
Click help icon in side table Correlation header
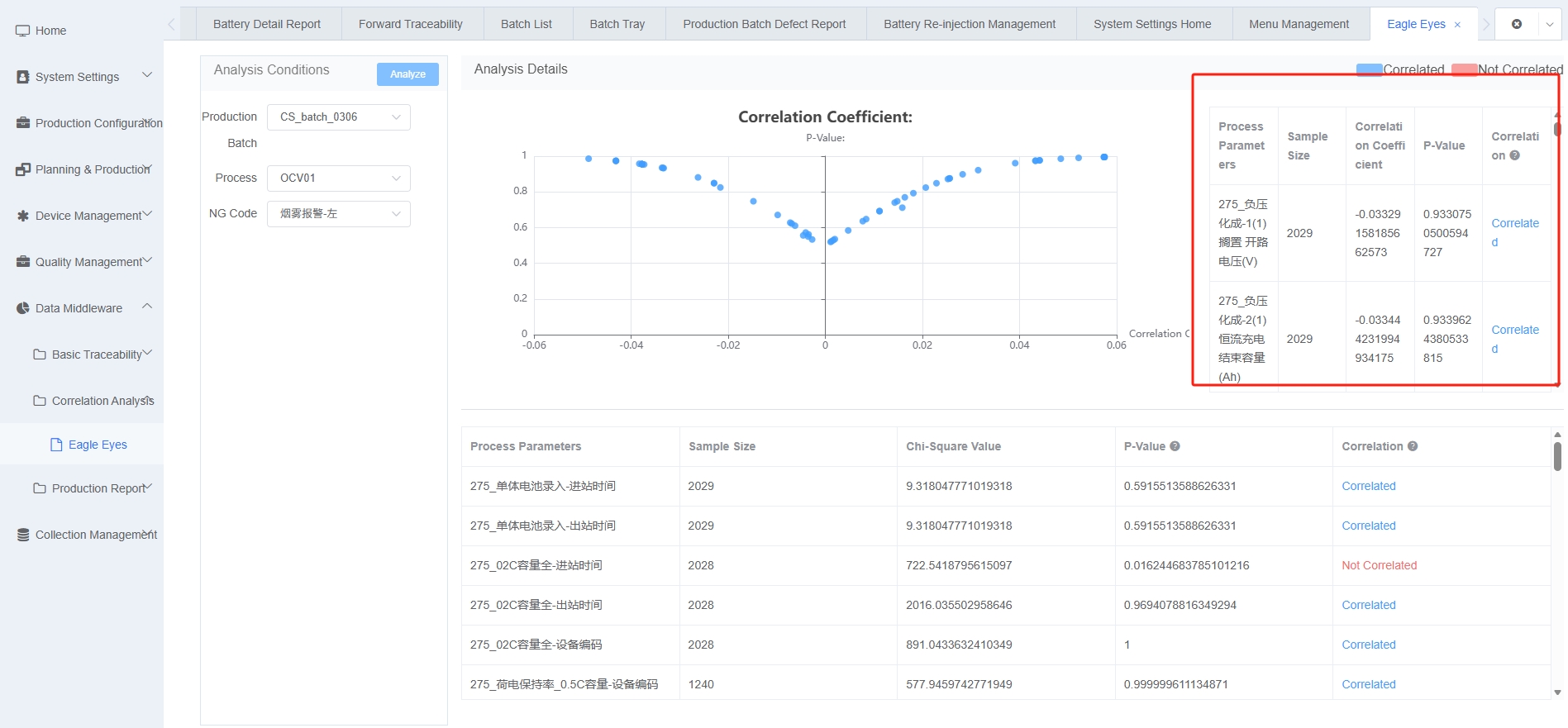[1514, 155]
